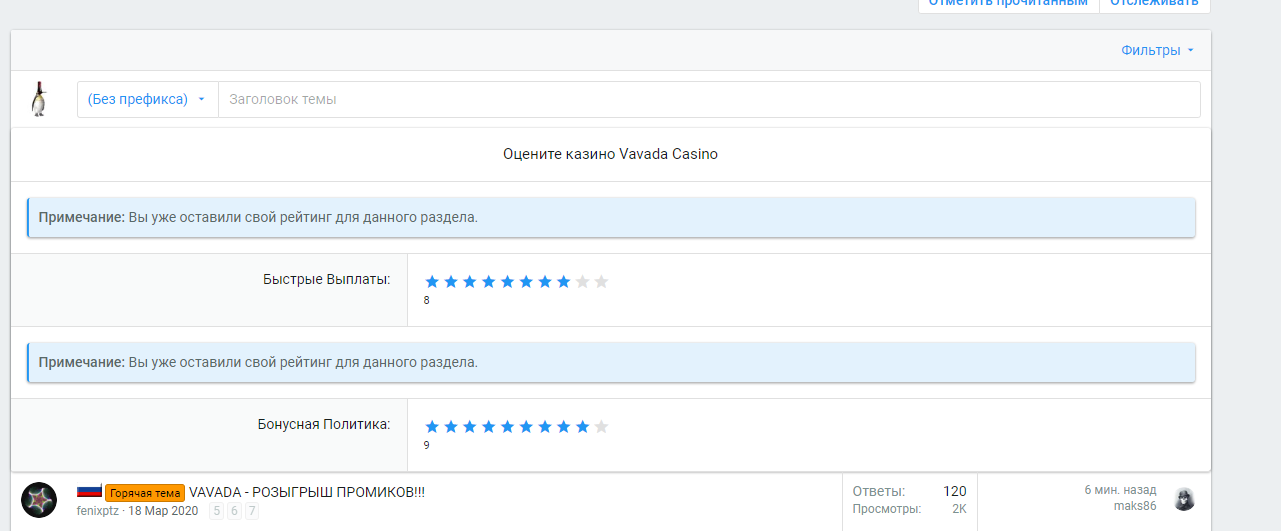Select sixth star for Бонусная Политика
Screen dimensions: 1281x531
pyautogui.click(x=526, y=427)
